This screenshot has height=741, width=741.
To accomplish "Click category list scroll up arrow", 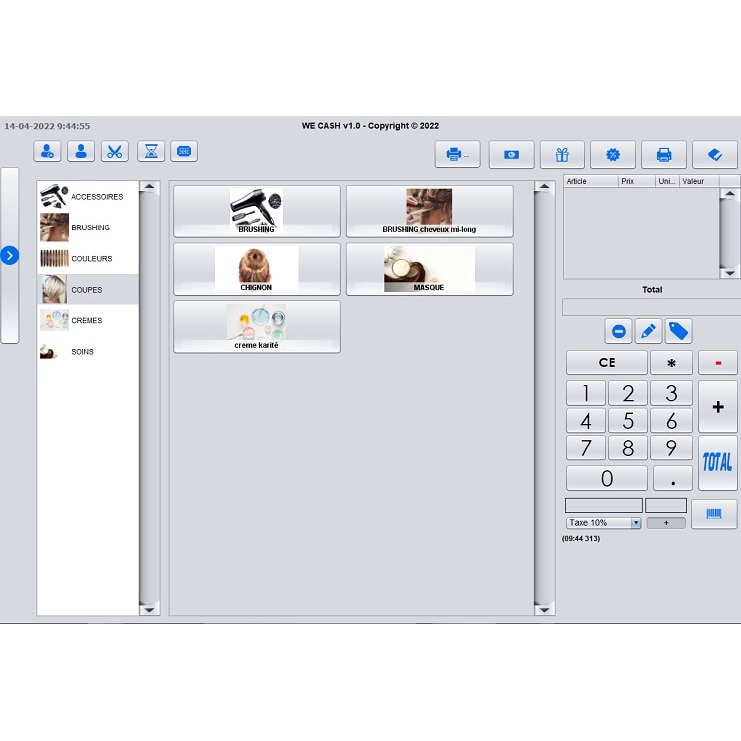I will tap(149, 187).
